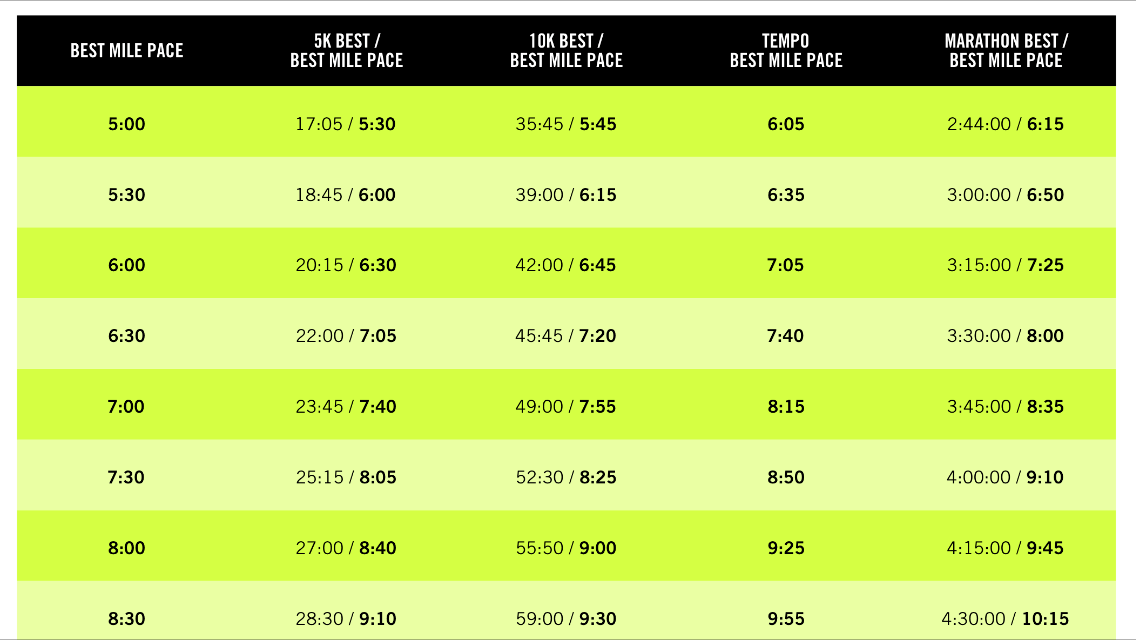Select the 22:00 / 7:05 5K cell
Image resolution: width=1136 pixels, height=640 pixels.
tap(346, 336)
